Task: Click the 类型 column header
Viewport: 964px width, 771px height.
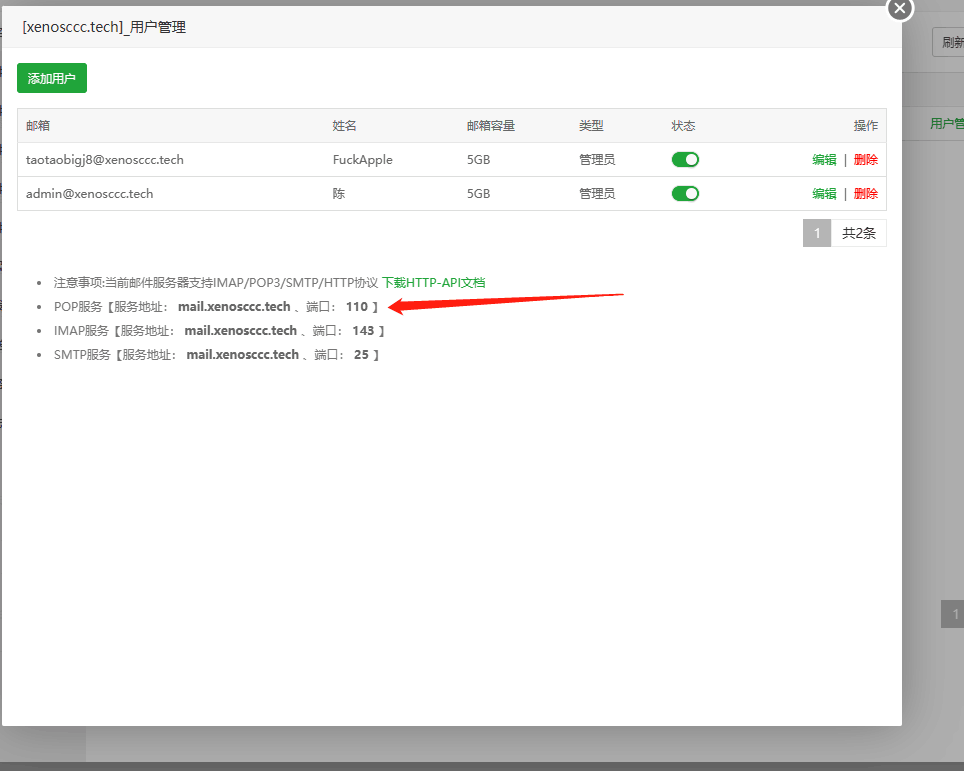Action: click(x=591, y=125)
